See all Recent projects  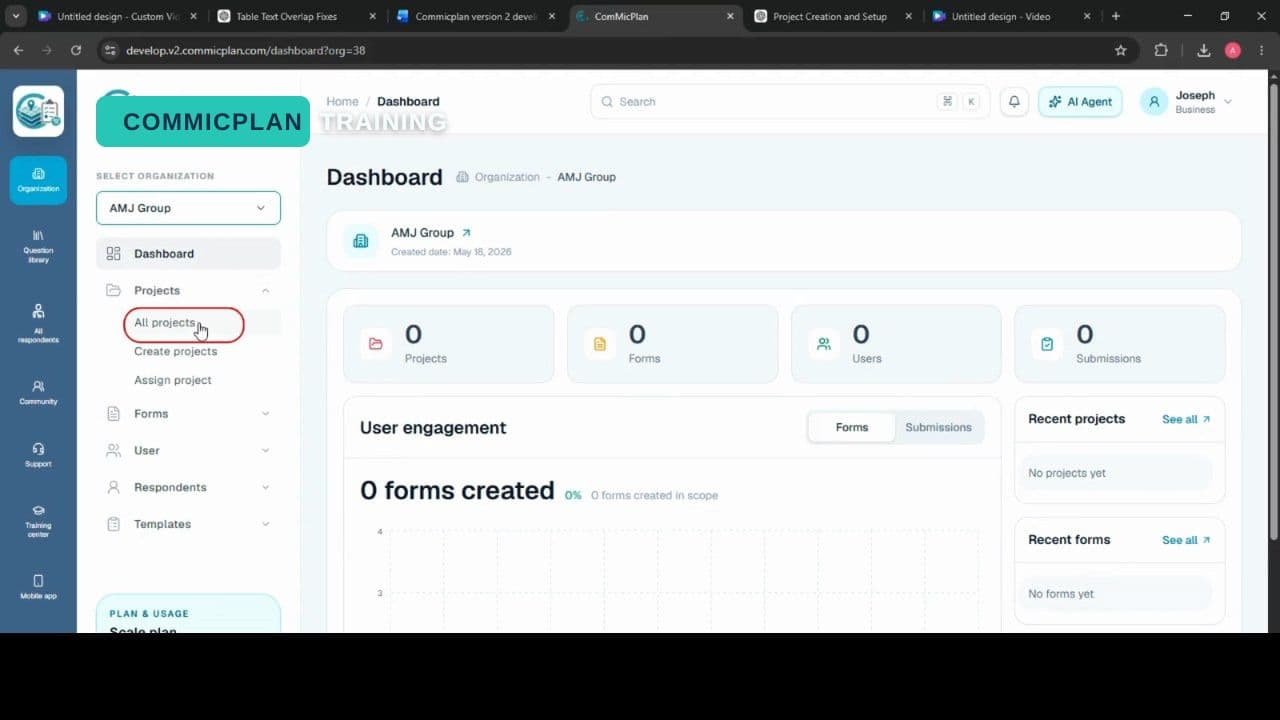point(1186,420)
